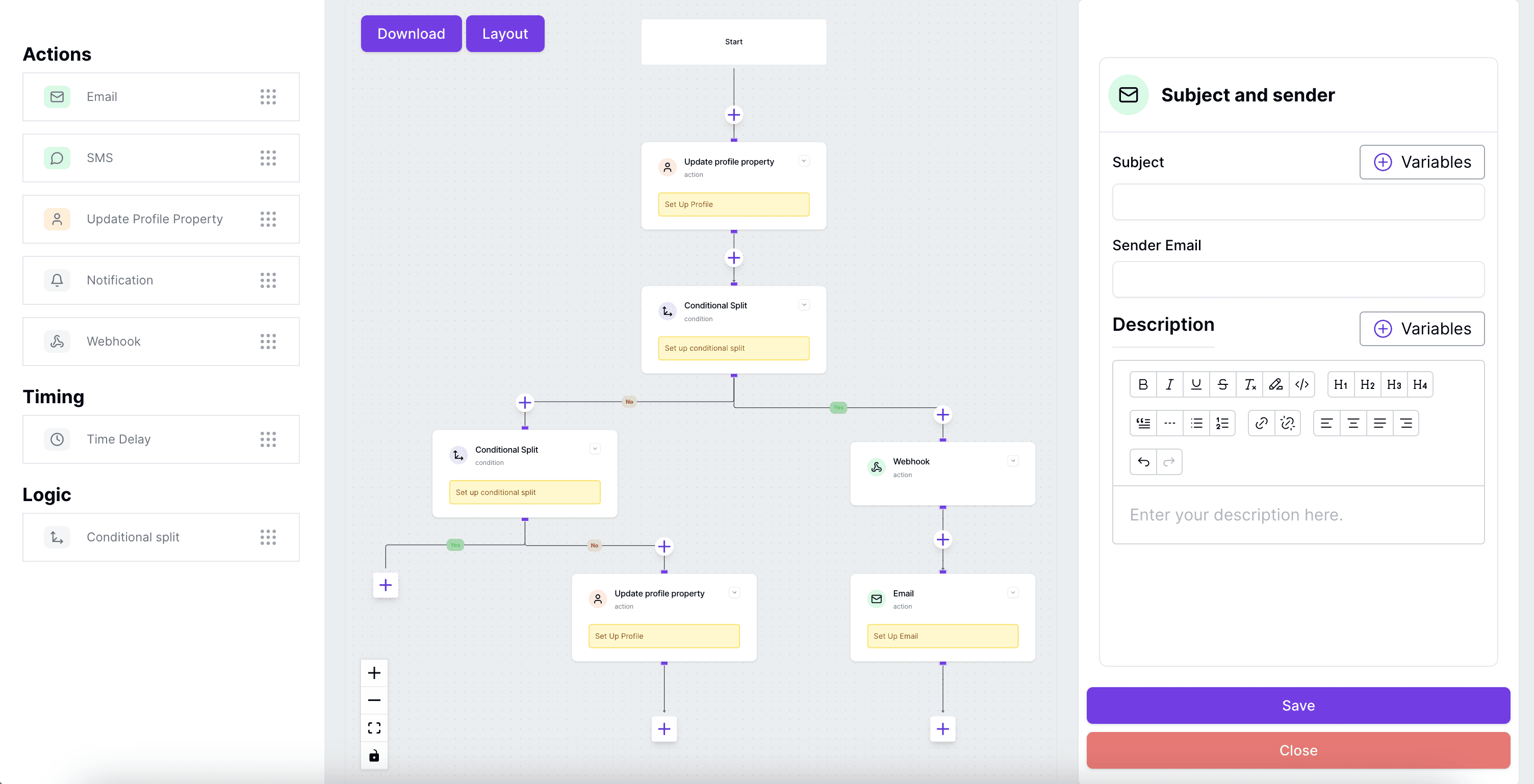Apply underline formatting to description text

click(1196, 384)
